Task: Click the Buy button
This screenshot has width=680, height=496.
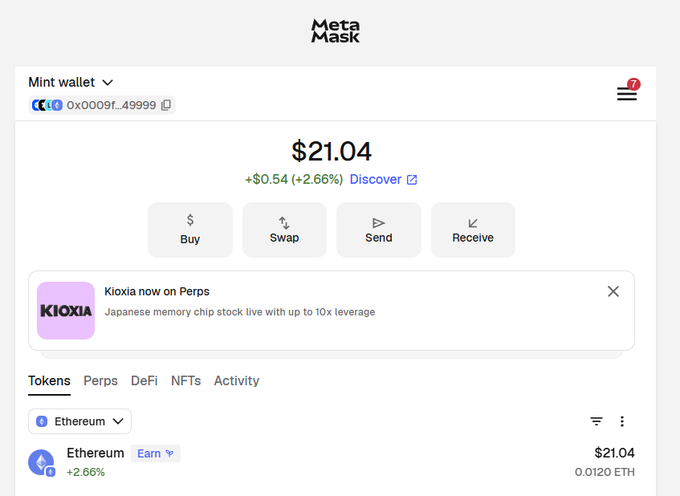Action: coord(190,230)
